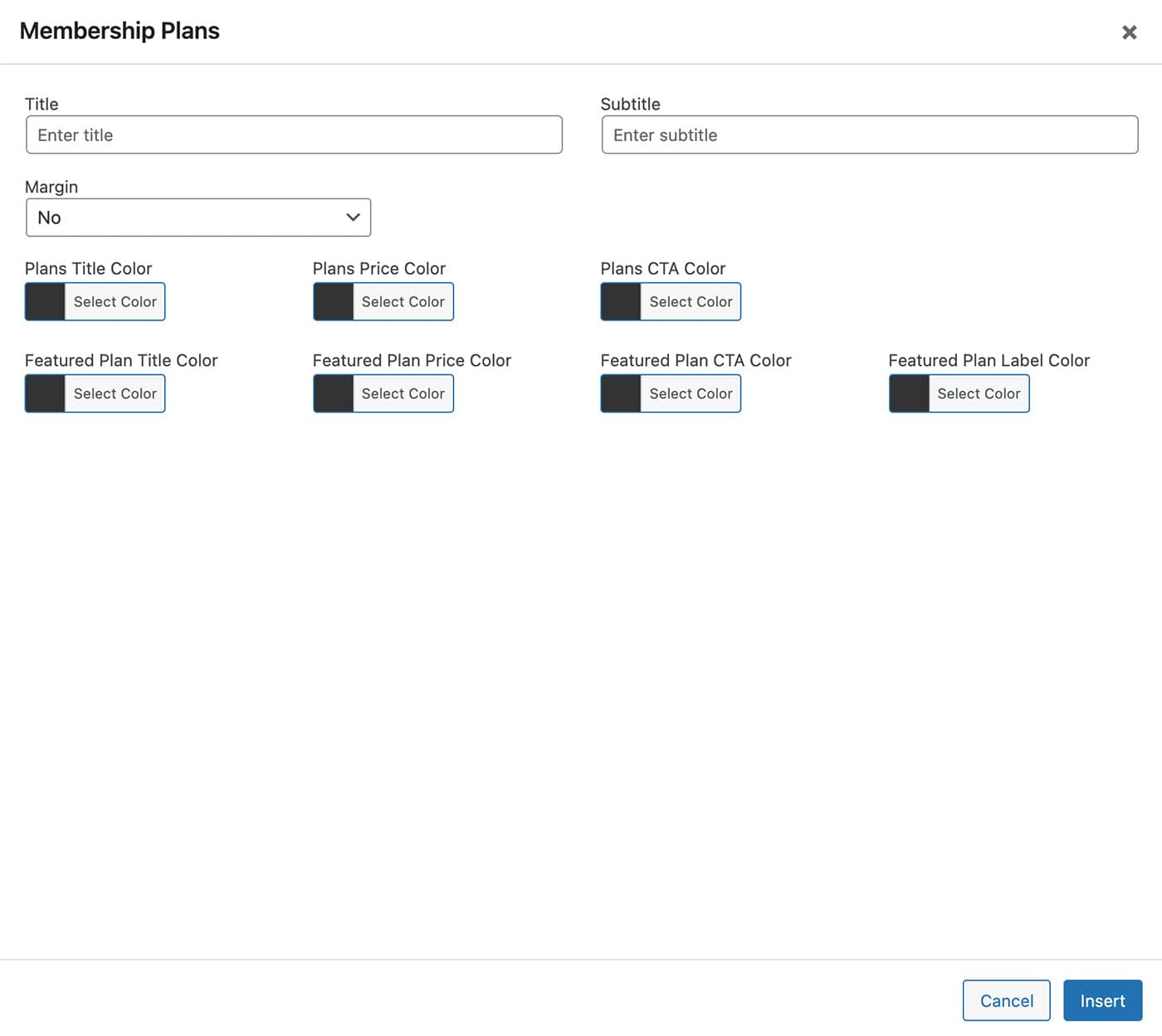Image resolution: width=1162 pixels, height=1036 pixels.
Task: Click the Featured Plan Title Color swatch
Action: pyautogui.click(x=46, y=393)
